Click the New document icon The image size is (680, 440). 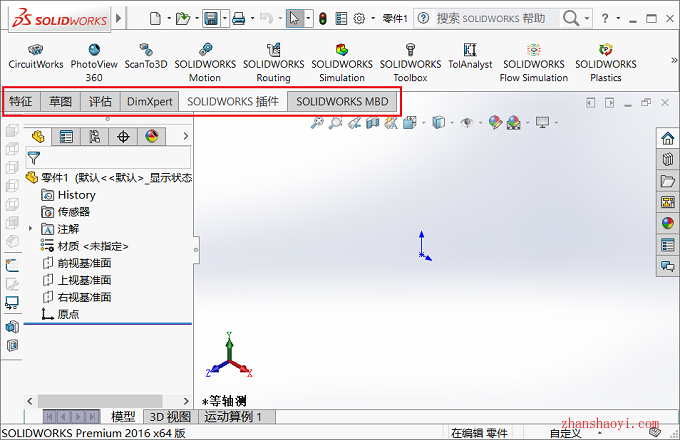[155, 19]
